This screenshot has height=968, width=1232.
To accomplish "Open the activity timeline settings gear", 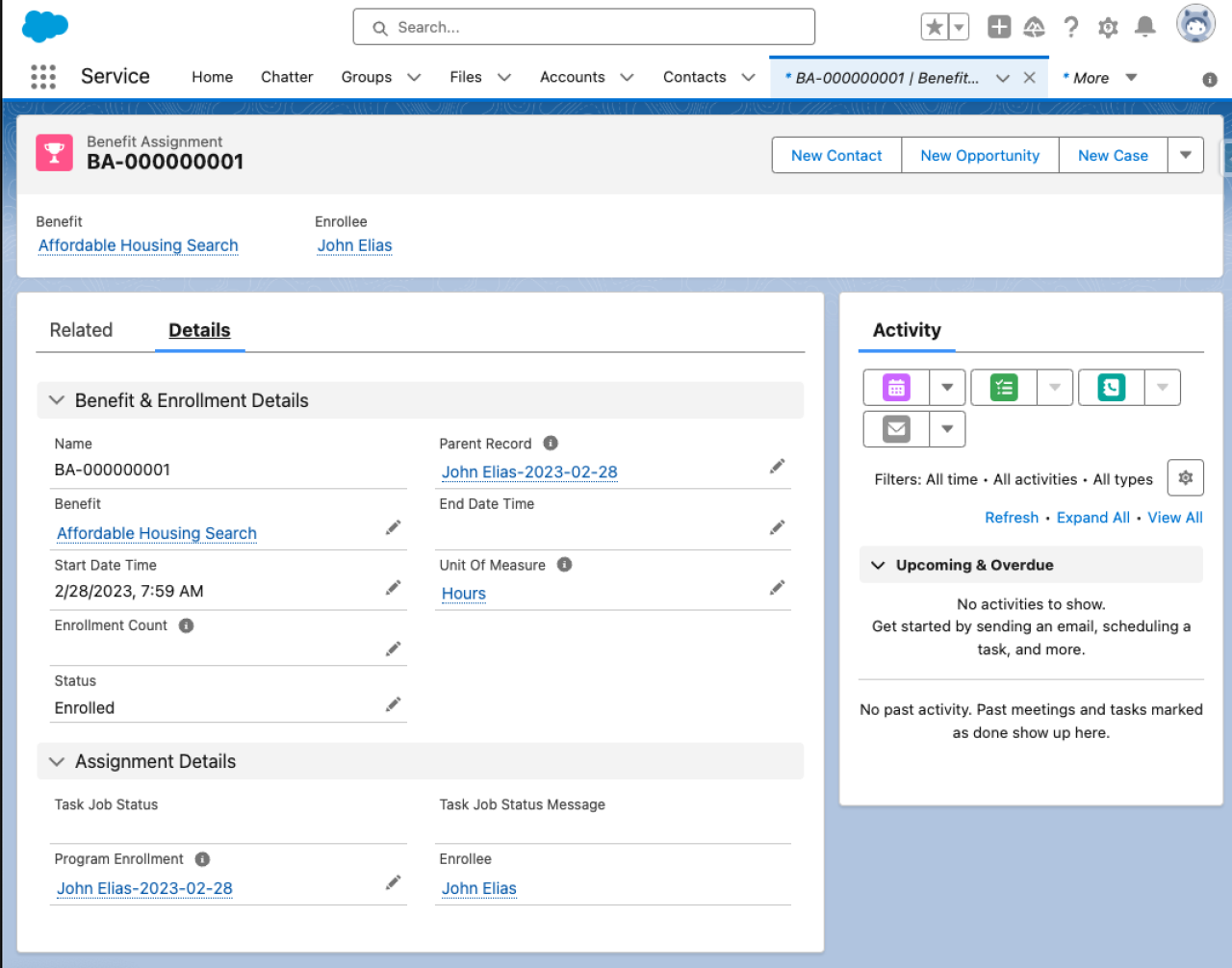I will coord(1186,478).
